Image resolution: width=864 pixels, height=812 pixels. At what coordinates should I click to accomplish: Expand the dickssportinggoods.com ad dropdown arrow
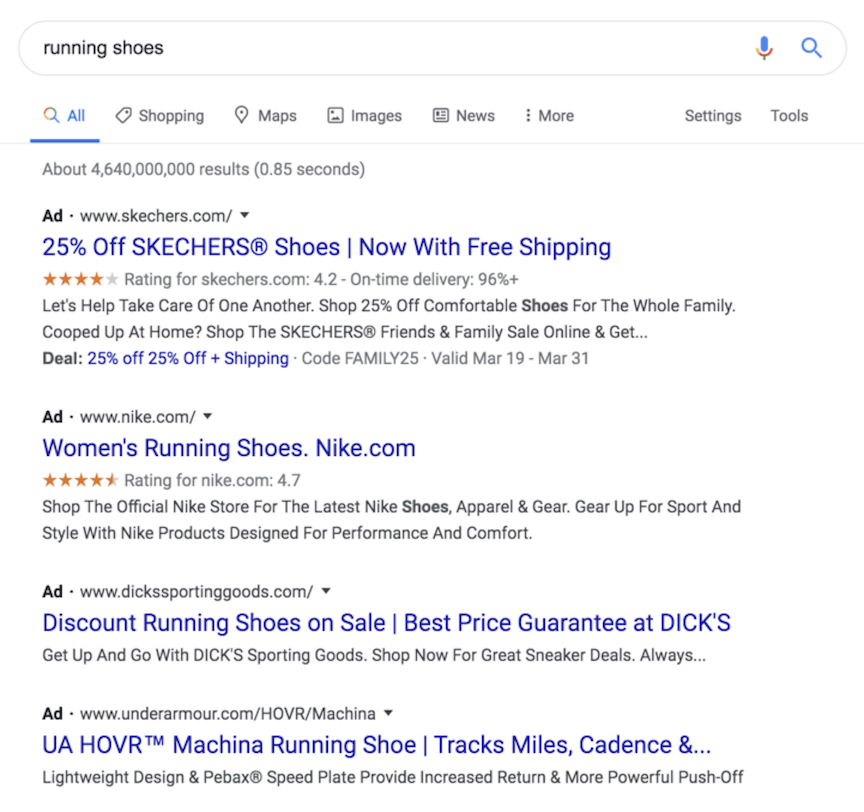click(326, 591)
